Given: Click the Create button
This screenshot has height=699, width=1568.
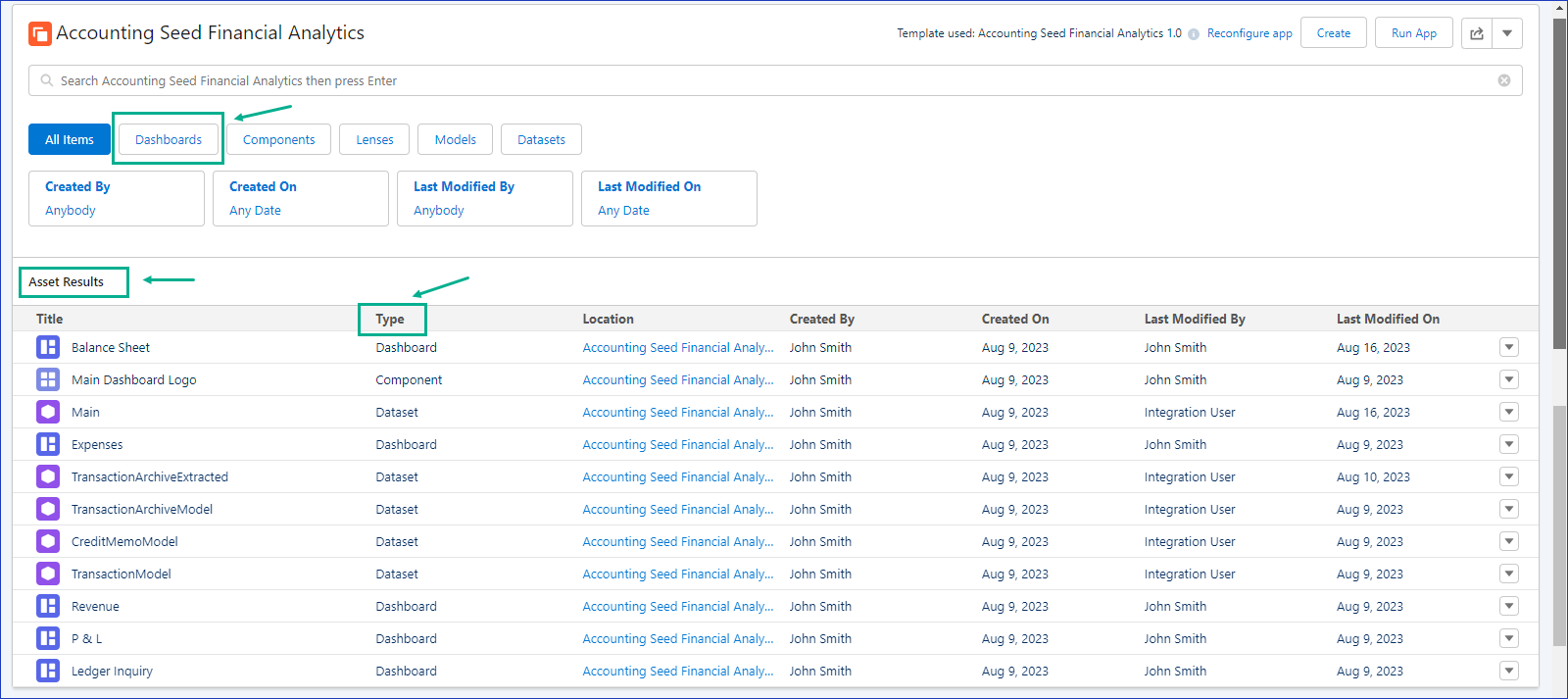Looking at the screenshot, I should pos(1334,33).
